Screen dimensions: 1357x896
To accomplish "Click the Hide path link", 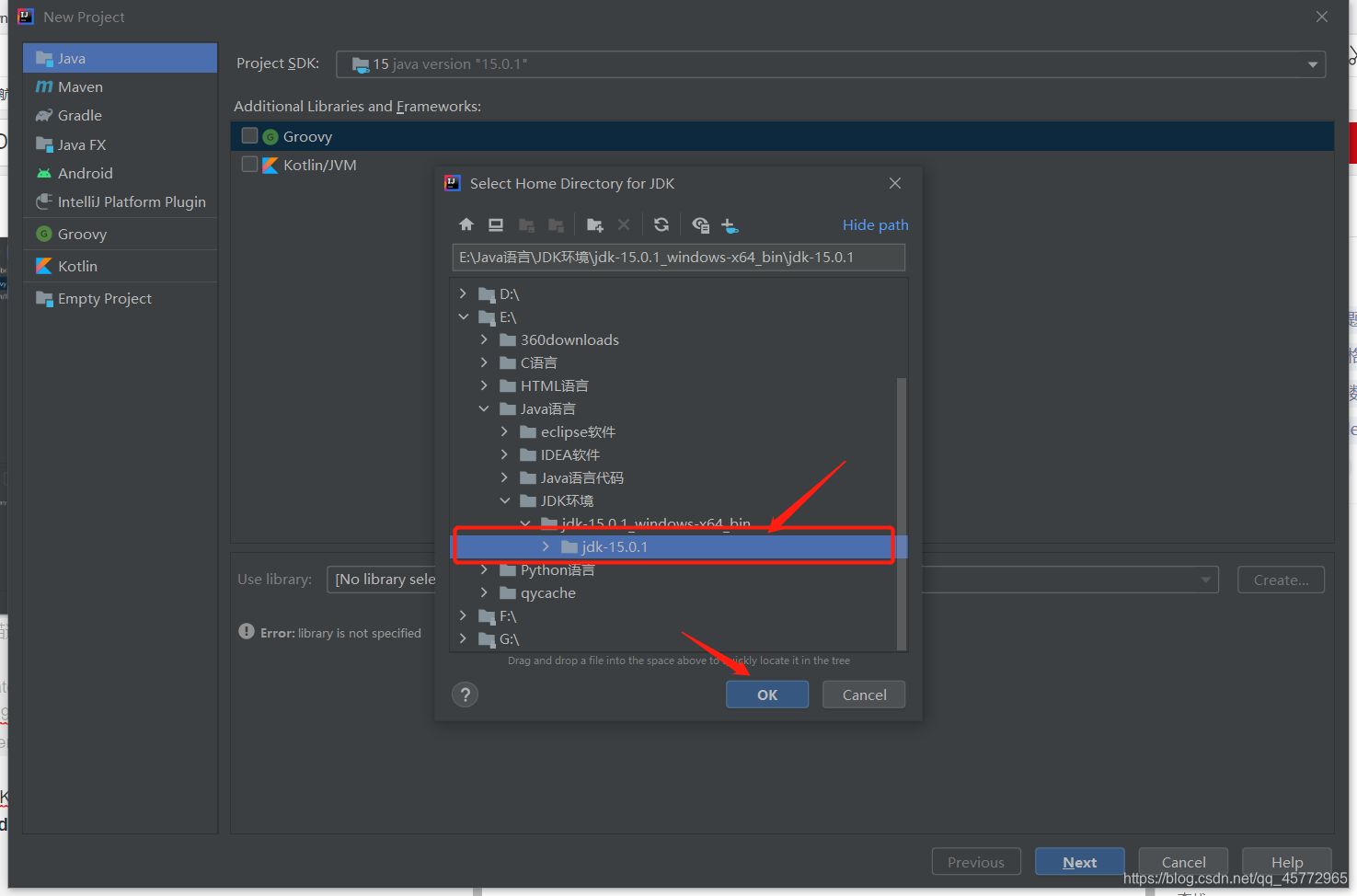I will click(x=875, y=224).
